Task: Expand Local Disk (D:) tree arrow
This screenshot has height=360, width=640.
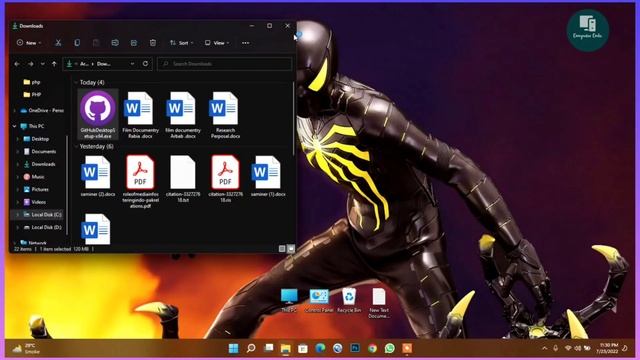Action: point(18,227)
